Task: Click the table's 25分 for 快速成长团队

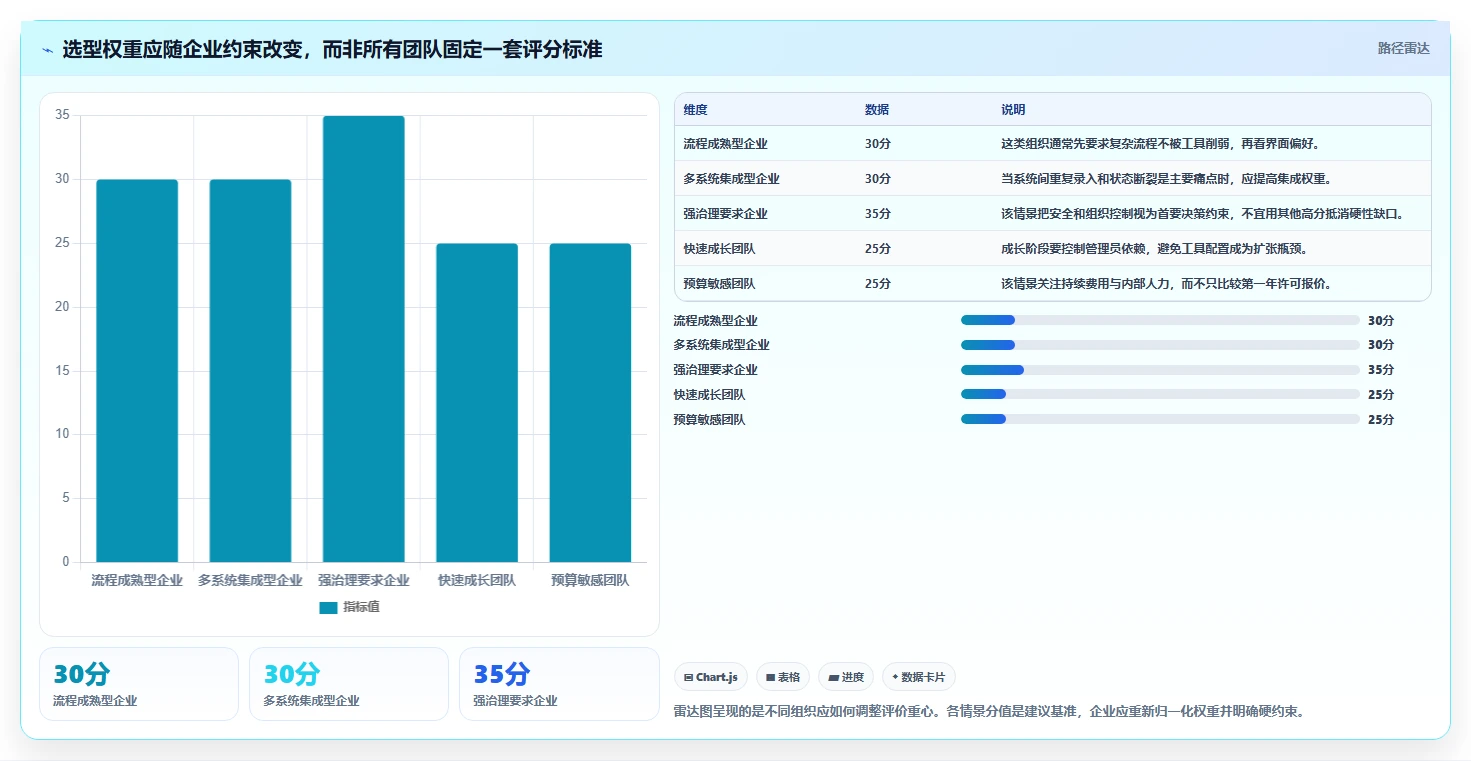Action: (x=878, y=249)
